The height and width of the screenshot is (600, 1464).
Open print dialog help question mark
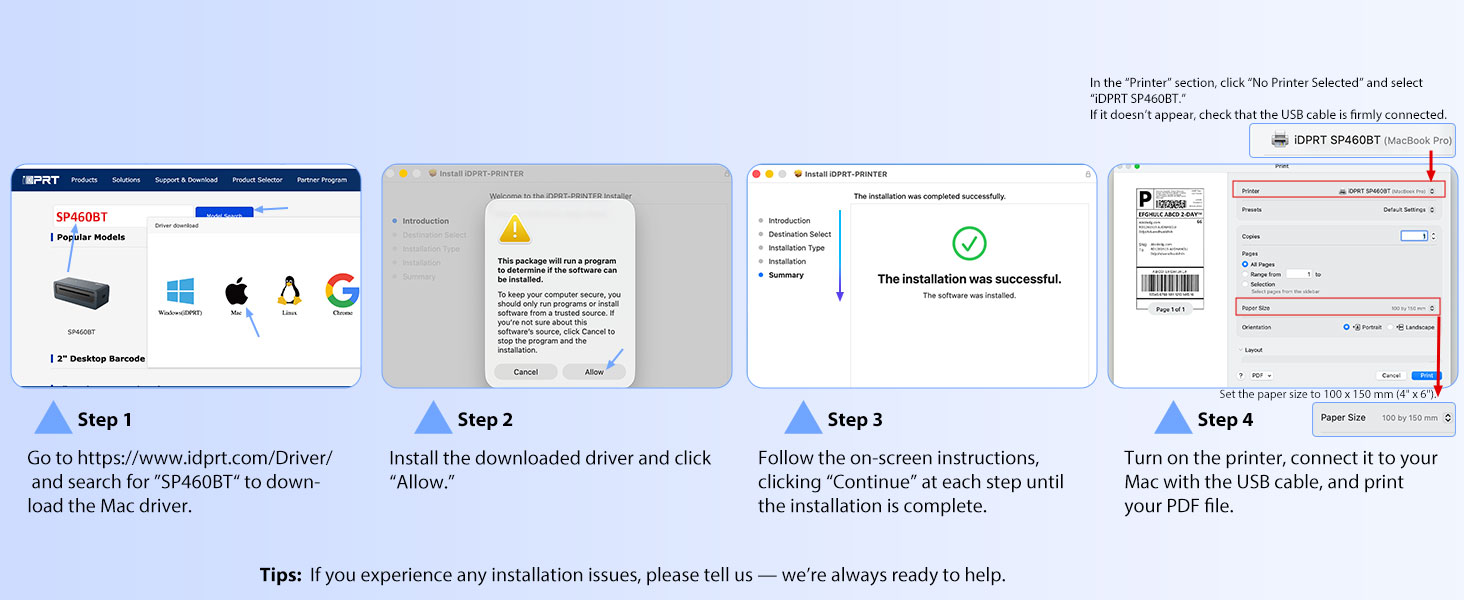(1241, 375)
